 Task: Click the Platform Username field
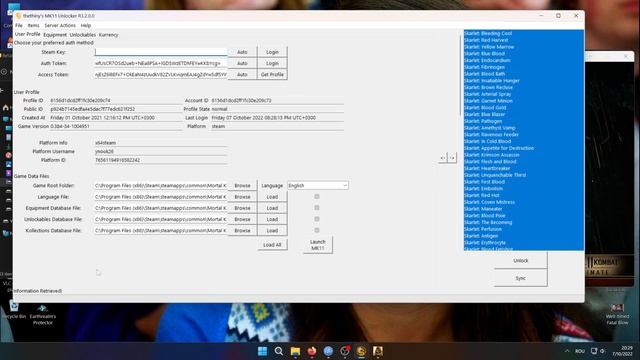tap(160, 151)
